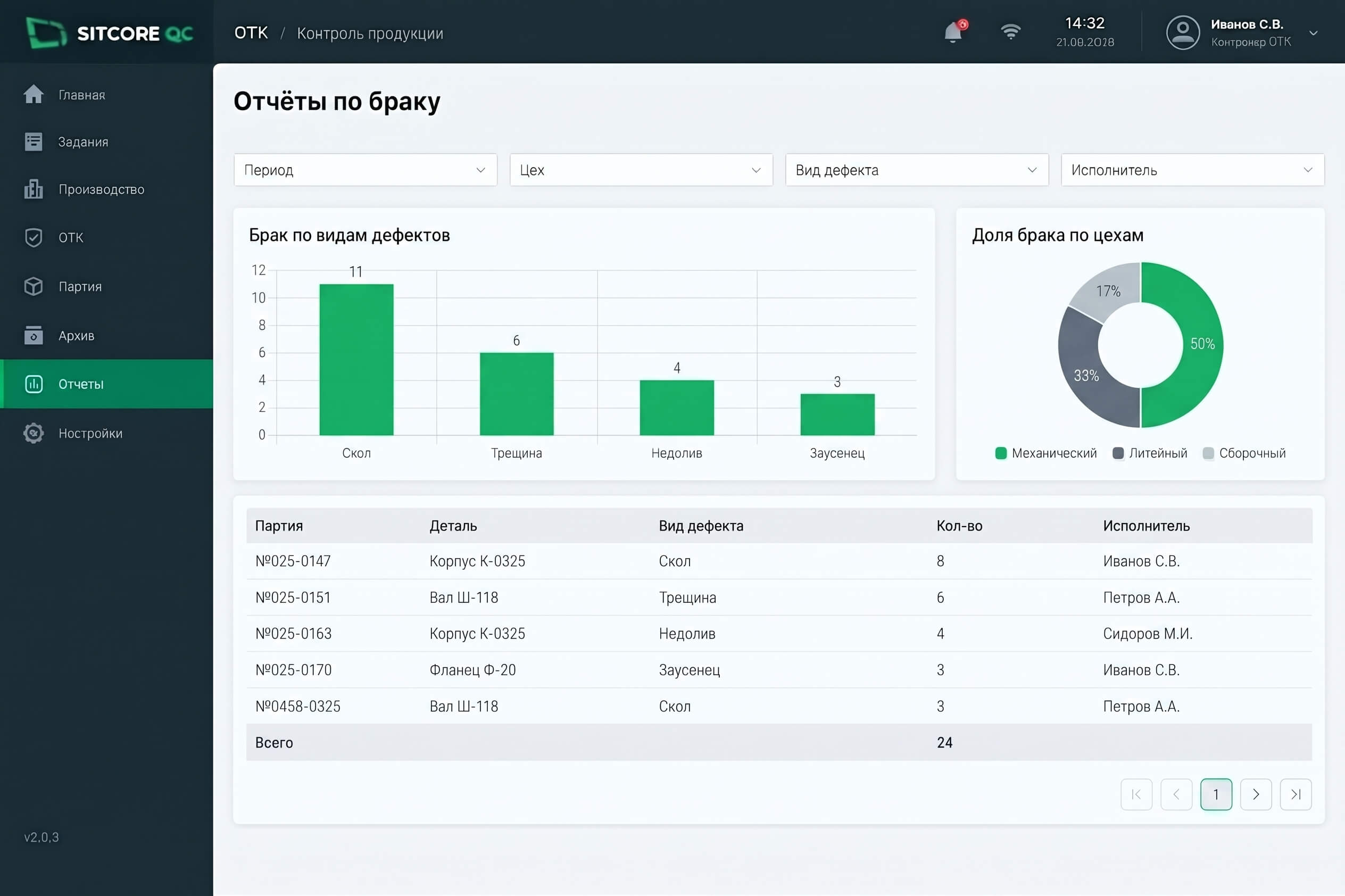Expand the Вид дефекта filter

point(917,170)
